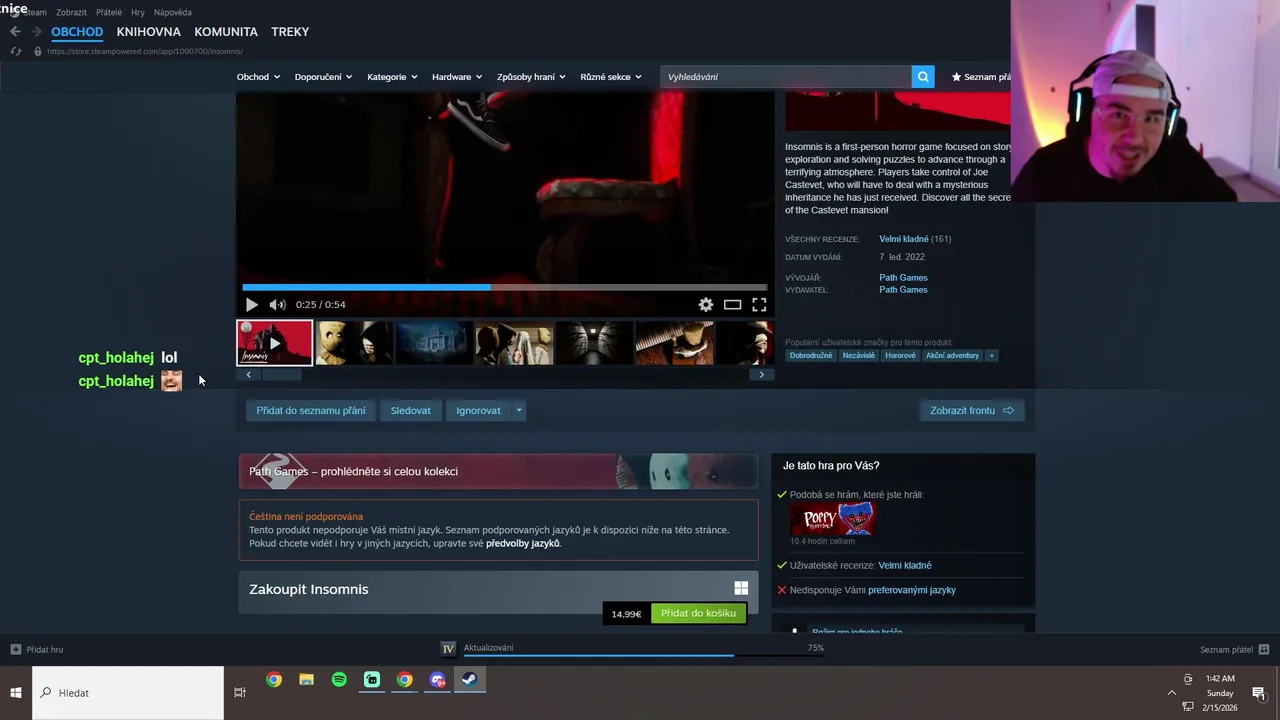The height and width of the screenshot is (720, 1280).
Task: Open the Velmi kladné reviews link
Action: click(x=904, y=239)
